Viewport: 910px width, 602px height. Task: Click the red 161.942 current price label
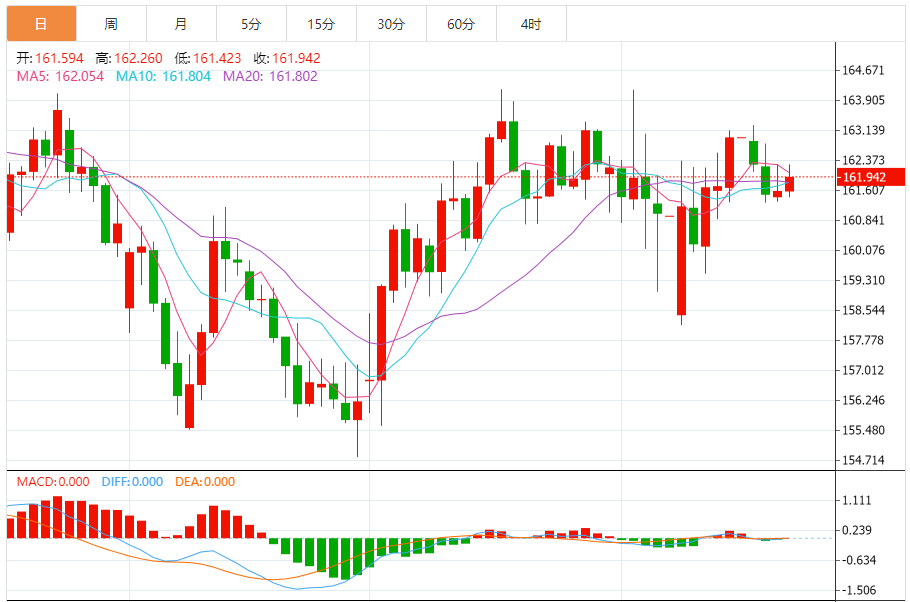click(871, 177)
